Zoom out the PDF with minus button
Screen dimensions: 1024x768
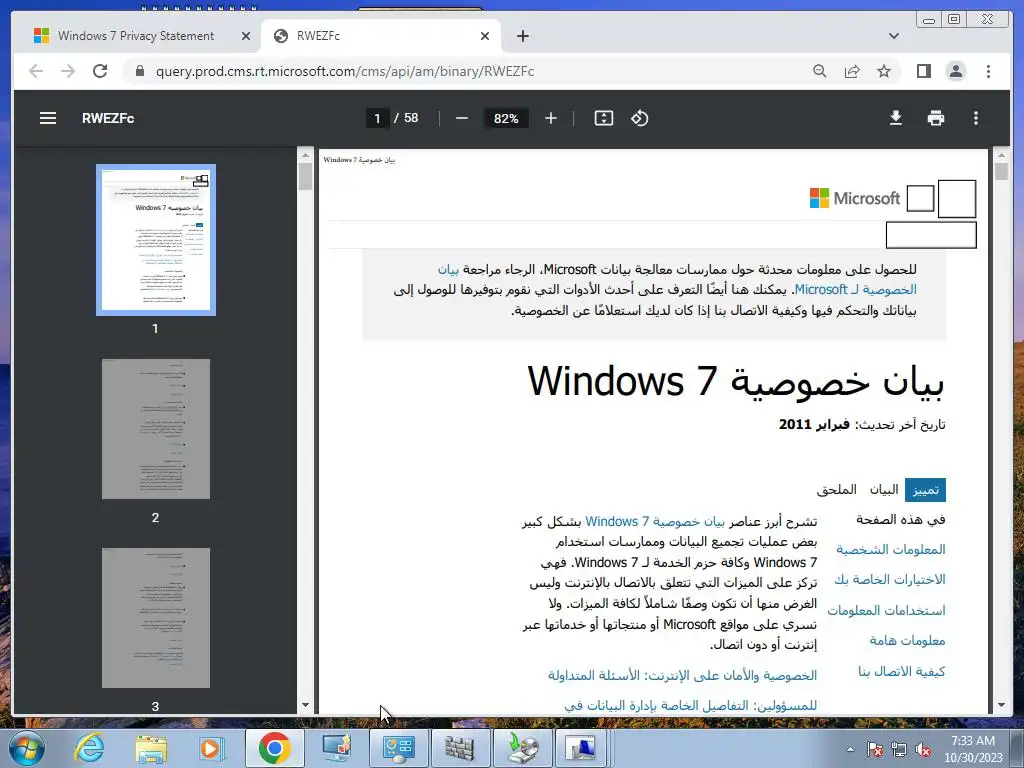(x=462, y=118)
